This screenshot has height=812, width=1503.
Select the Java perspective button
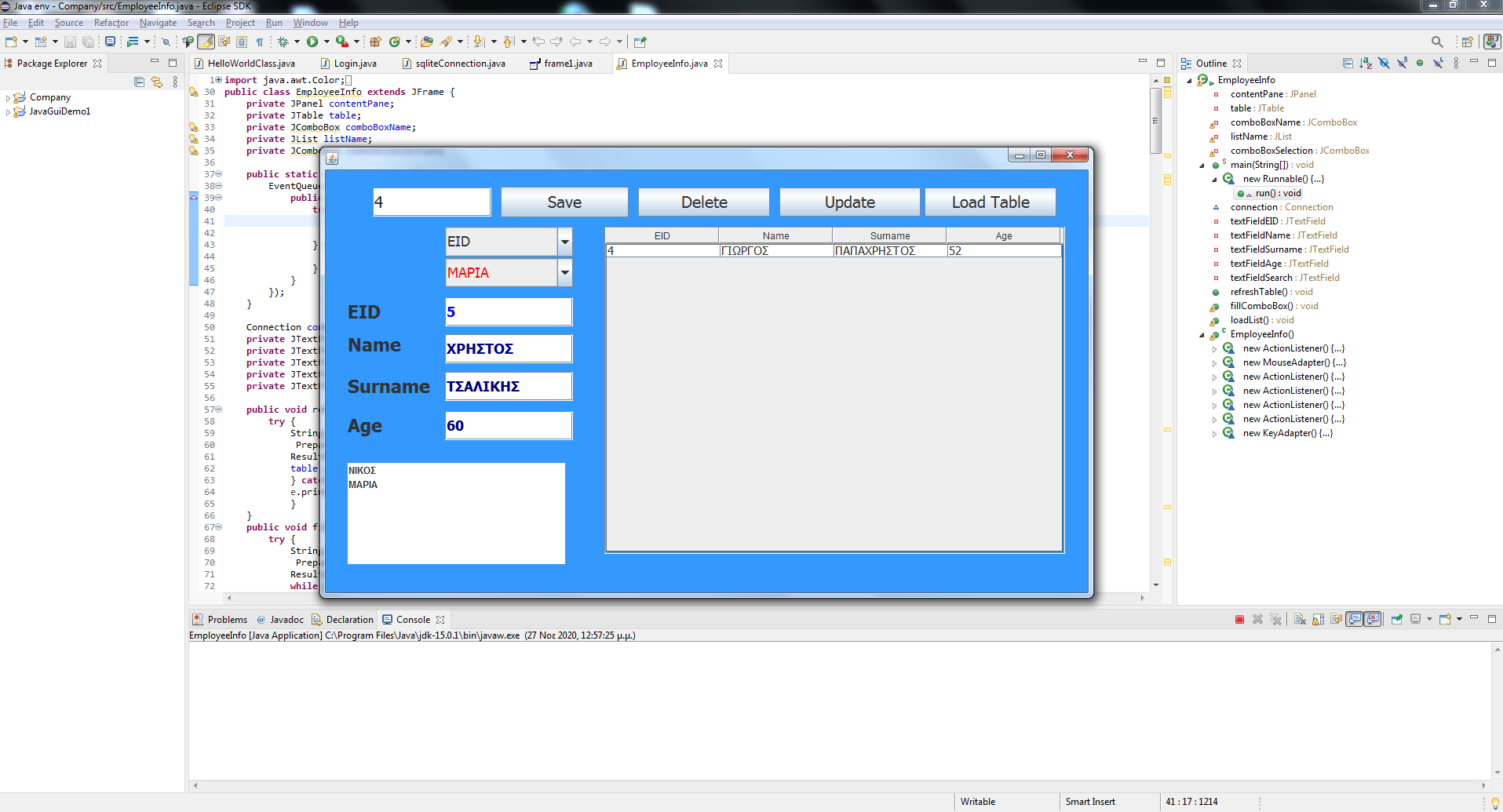(x=1492, y=42)
